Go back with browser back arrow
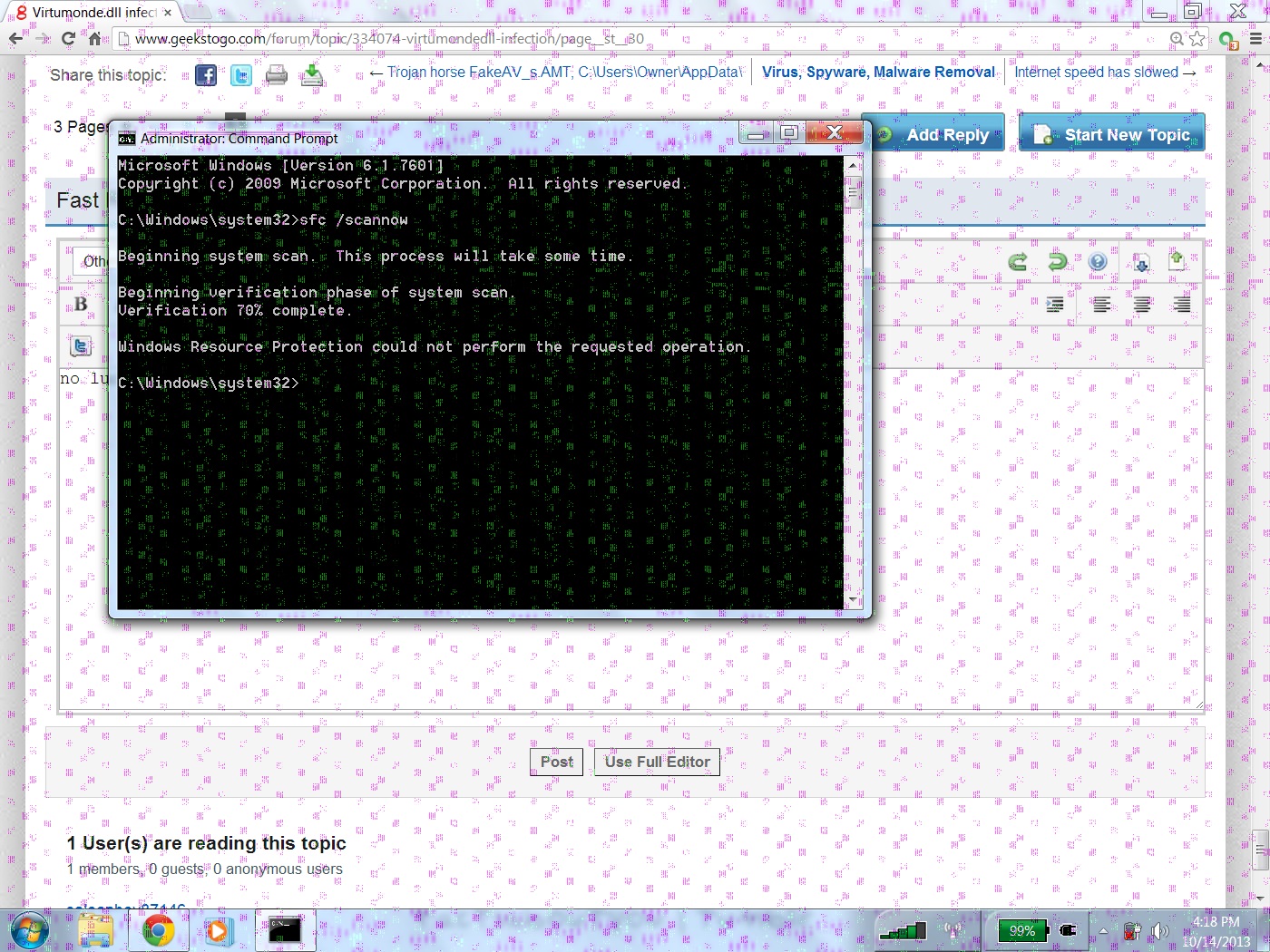 [x=15, y=39]
